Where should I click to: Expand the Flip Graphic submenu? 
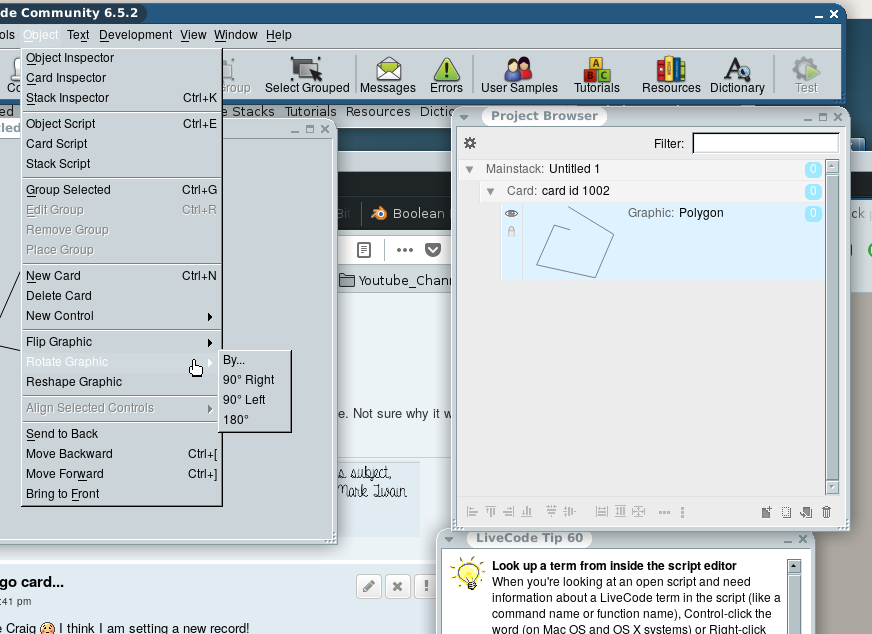point(121,342)
